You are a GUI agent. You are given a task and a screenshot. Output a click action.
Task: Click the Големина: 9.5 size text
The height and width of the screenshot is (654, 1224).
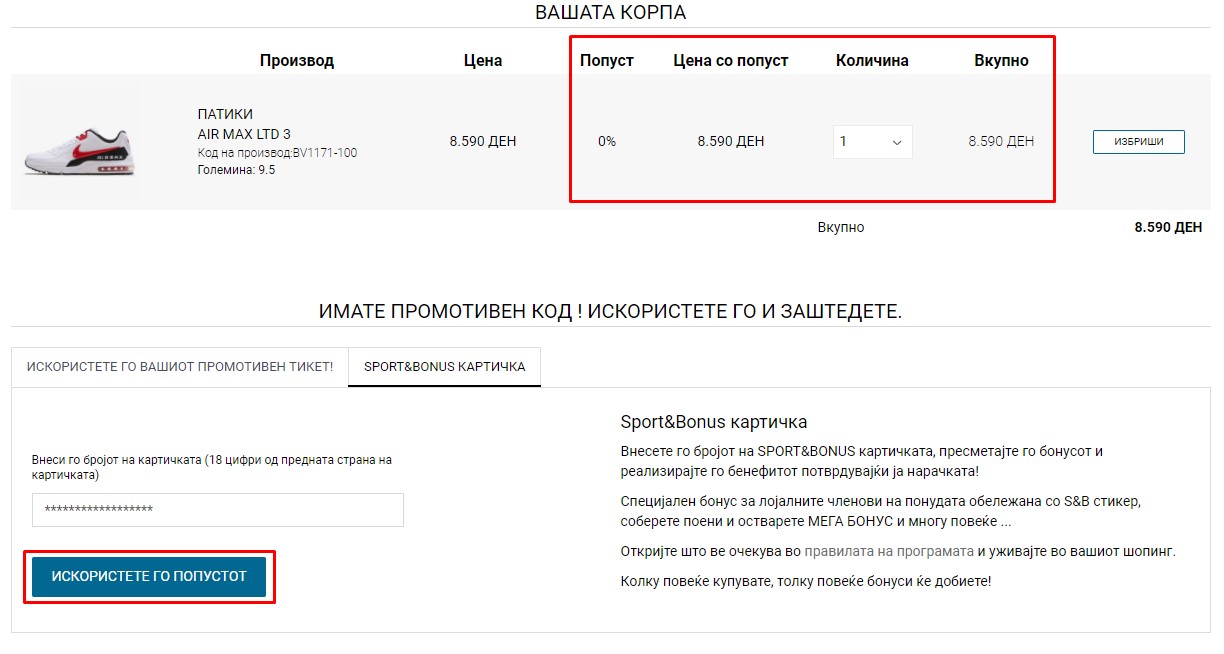pyautogui.click(x=236, y=170)
